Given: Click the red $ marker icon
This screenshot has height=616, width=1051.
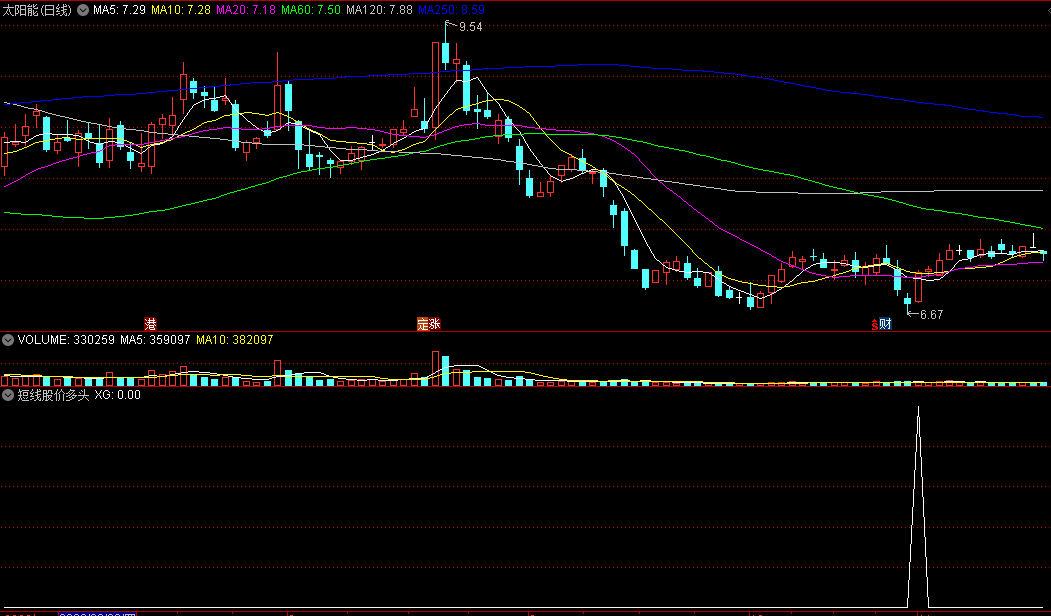Looking at the screenshot, I should pos(875,325).
